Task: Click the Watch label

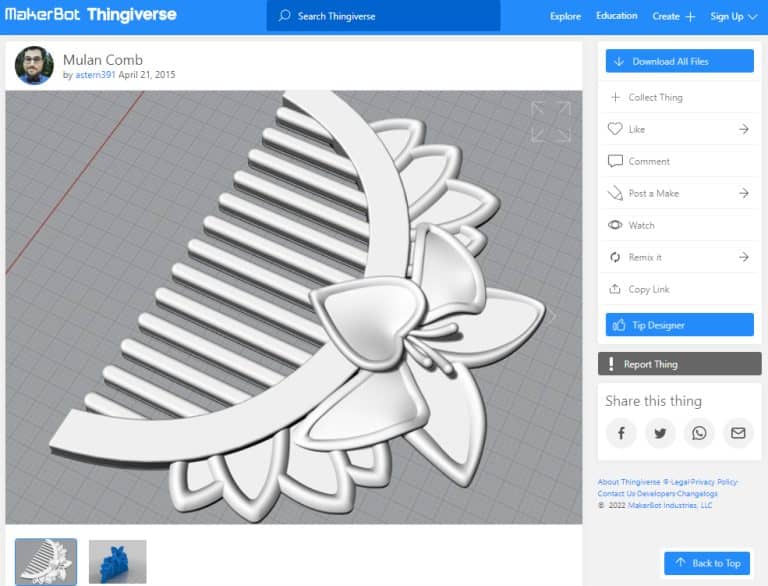Action: [641, 225]
